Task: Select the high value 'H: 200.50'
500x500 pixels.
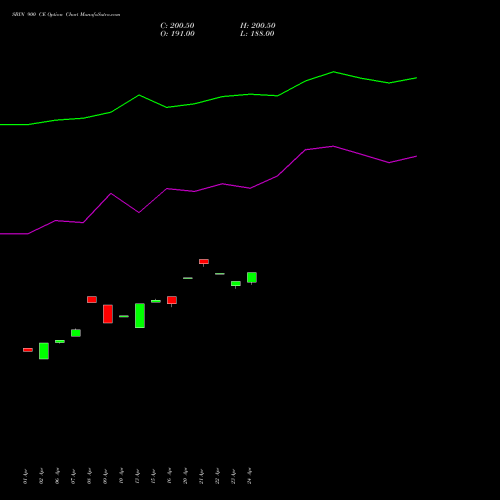Action: (258, 26)
